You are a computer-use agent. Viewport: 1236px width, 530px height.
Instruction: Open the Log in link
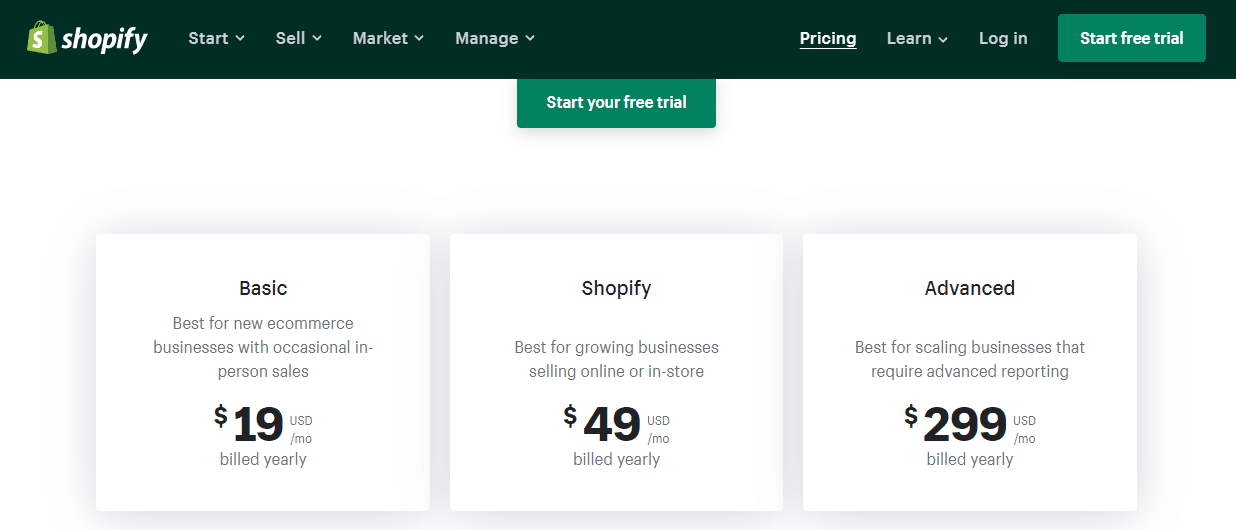[1003, 38]
